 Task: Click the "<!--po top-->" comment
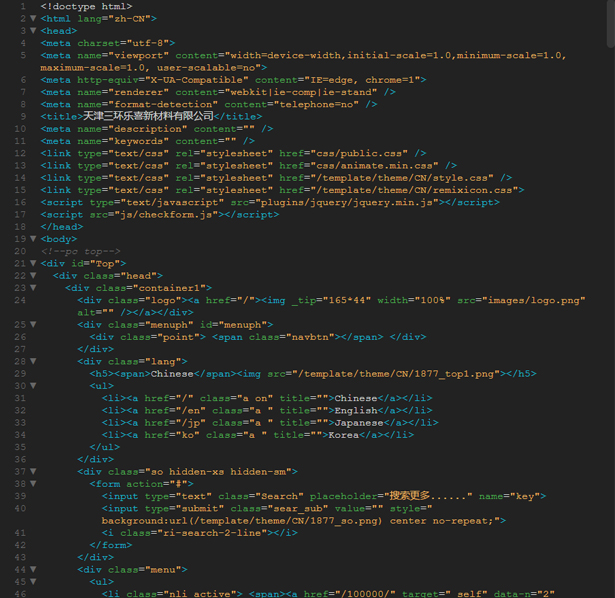click(x=80, y=251)
